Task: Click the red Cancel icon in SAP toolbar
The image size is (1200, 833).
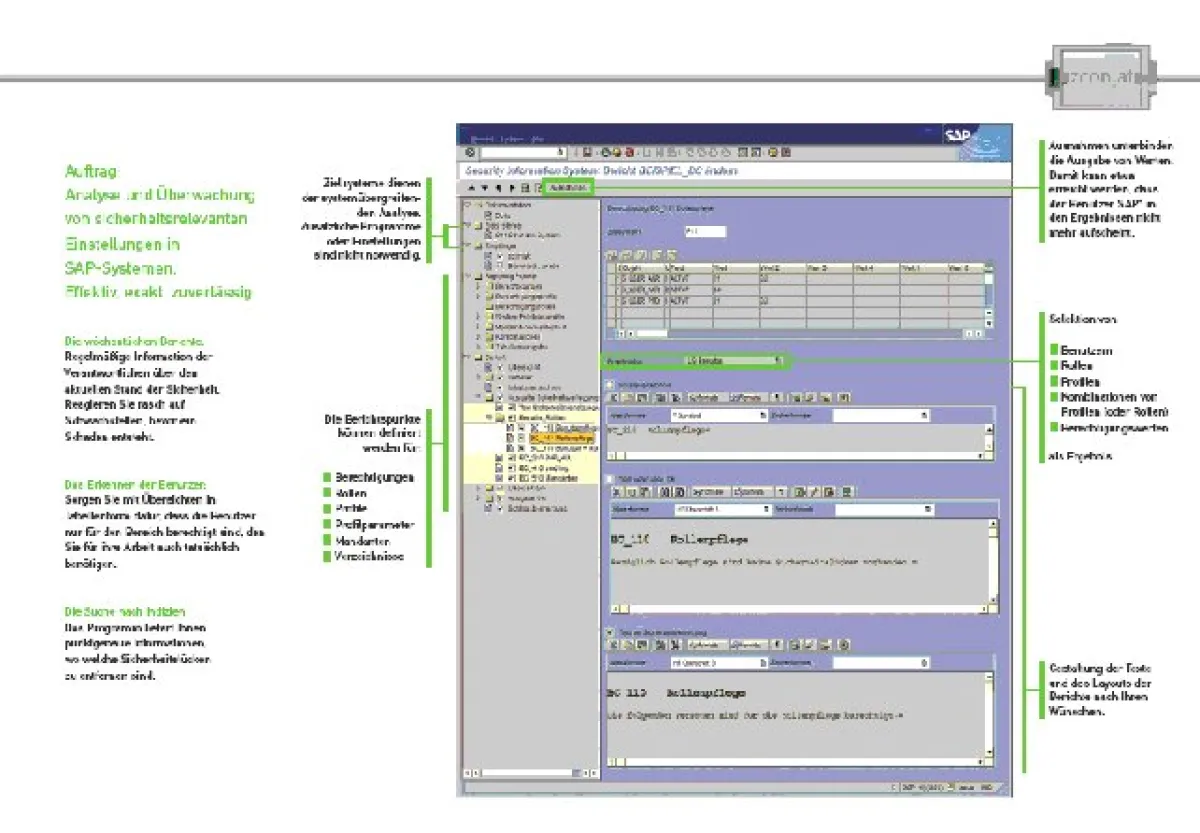Action: click(x=629, y=152)
